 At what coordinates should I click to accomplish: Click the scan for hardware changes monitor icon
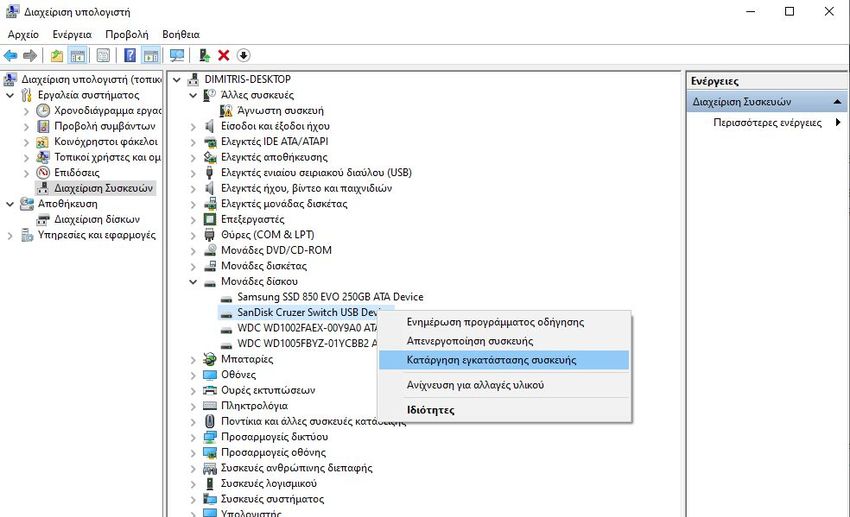click(x=177, y=55)
